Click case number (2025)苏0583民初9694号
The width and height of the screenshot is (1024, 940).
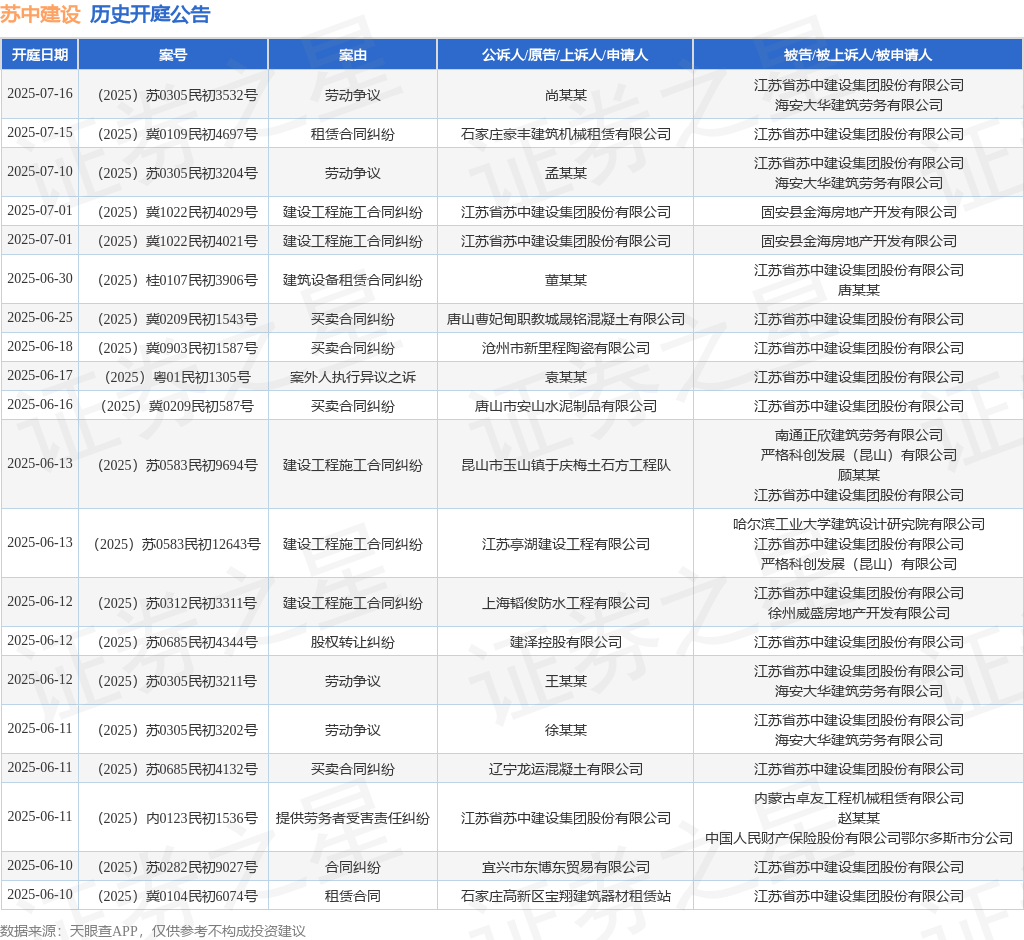tap(177, 466)
